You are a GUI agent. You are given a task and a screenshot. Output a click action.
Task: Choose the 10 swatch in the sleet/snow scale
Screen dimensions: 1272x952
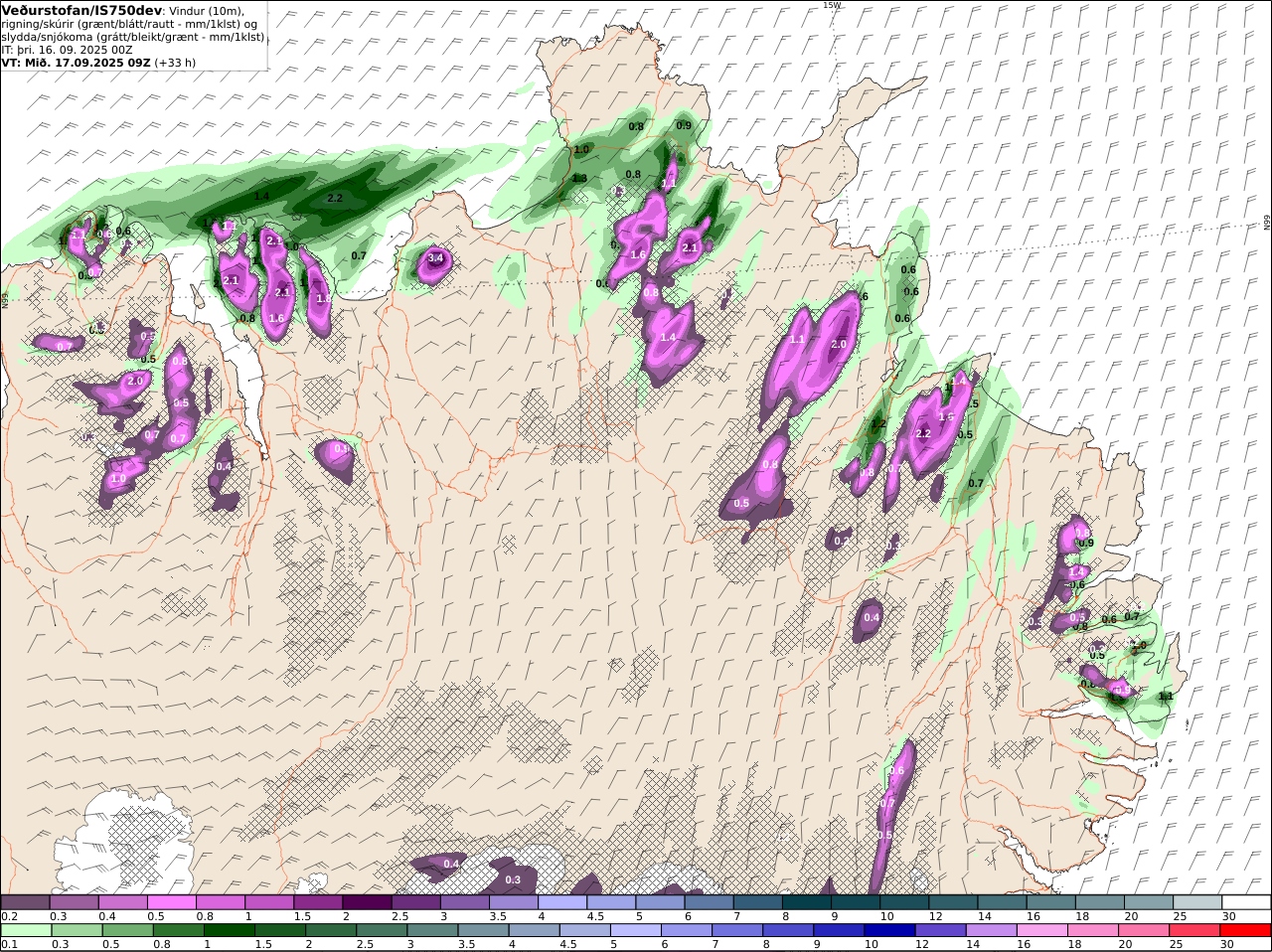point(905,902)
